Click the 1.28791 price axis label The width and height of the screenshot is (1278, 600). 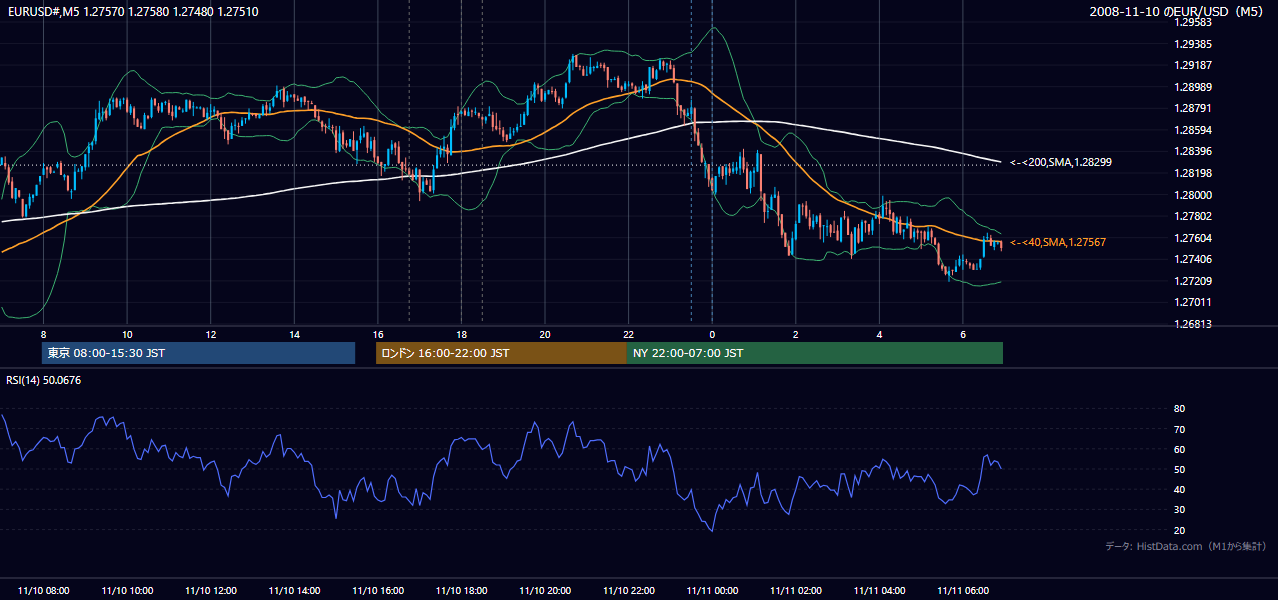[1193, 108]
